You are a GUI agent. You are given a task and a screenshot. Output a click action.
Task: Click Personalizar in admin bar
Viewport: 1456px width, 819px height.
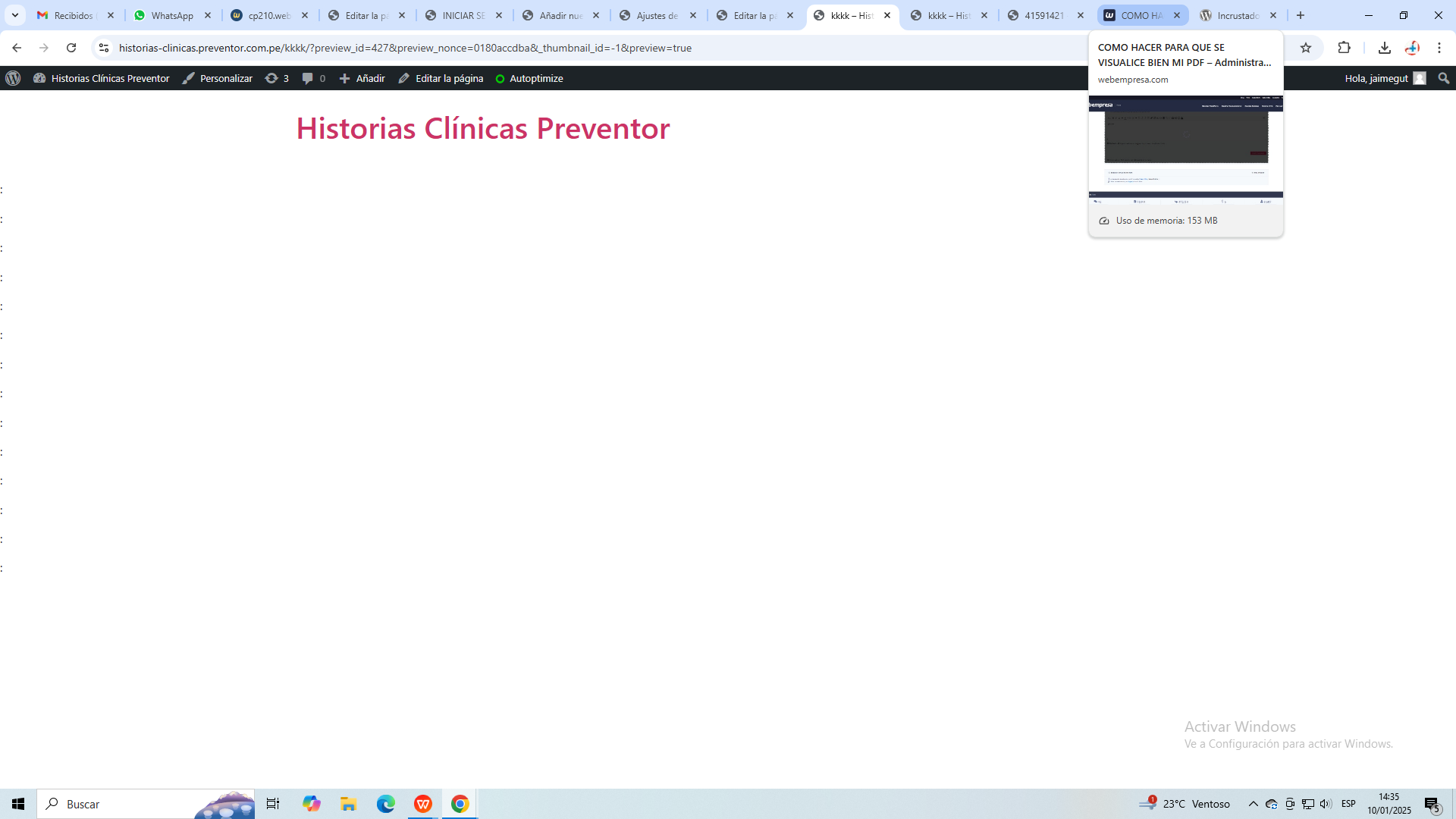point(218,78)
